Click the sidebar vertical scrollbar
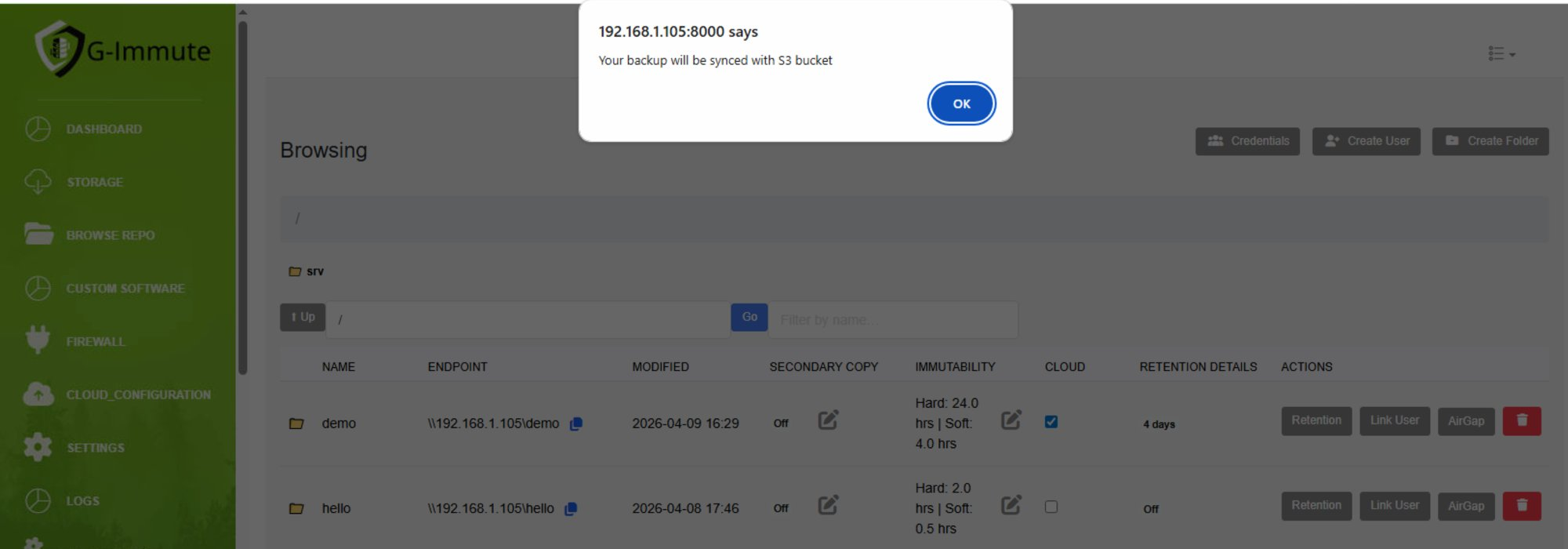1568x549 pixels. click(242, 196)
